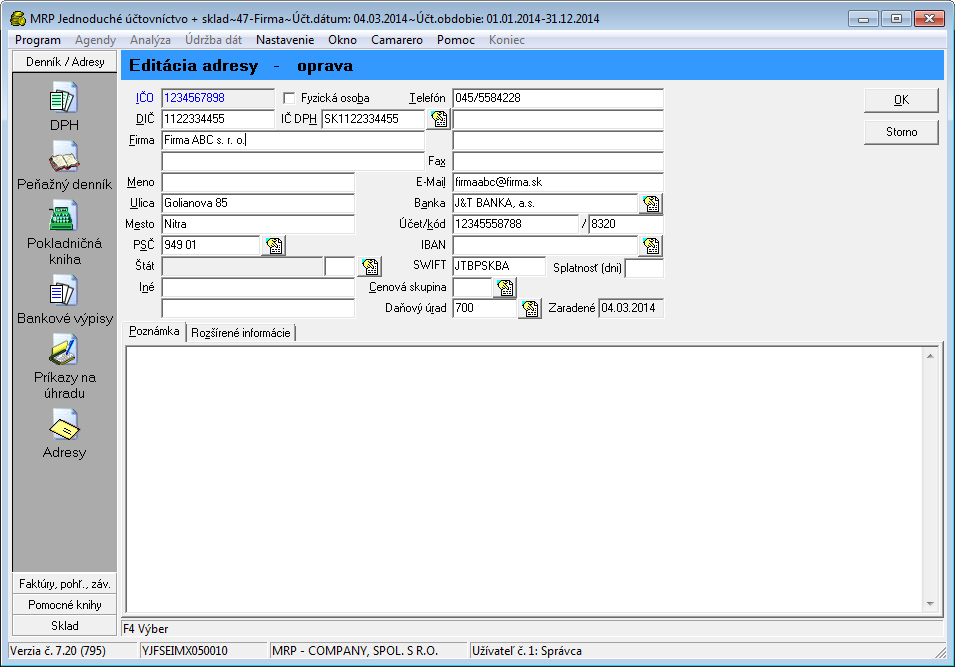Click the Poznámka scrollbar down arrow
This screenshot has height=667, width=955.
tap(930, 603)
